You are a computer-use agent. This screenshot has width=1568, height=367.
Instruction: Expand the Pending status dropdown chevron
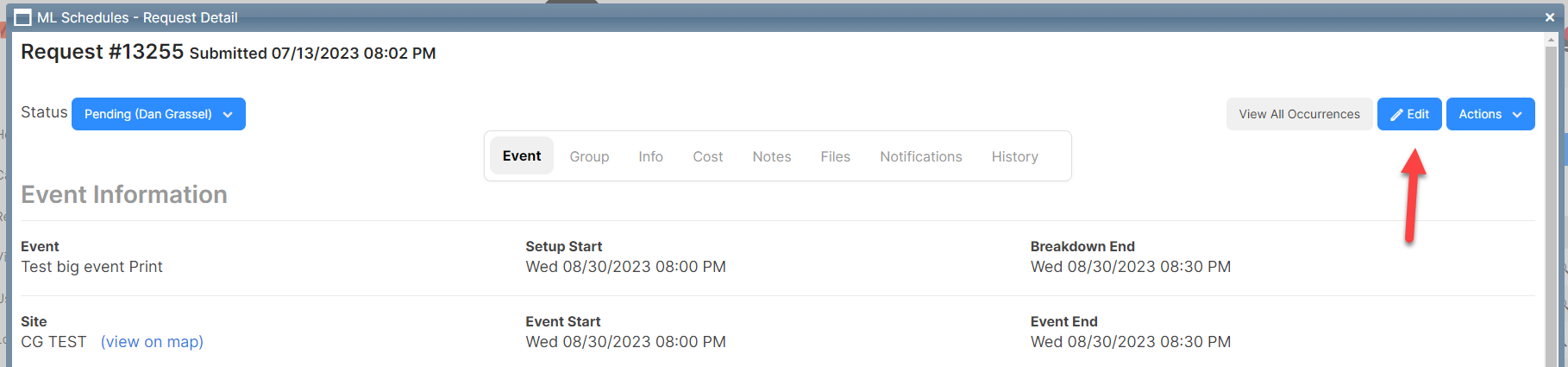click(x=228, y=114)
